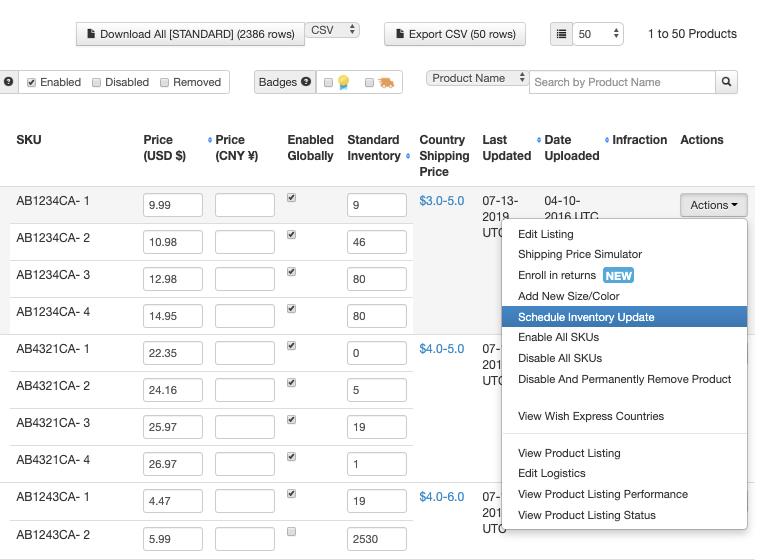Click the rows-per-page 50 stepper

coord(598,34)
